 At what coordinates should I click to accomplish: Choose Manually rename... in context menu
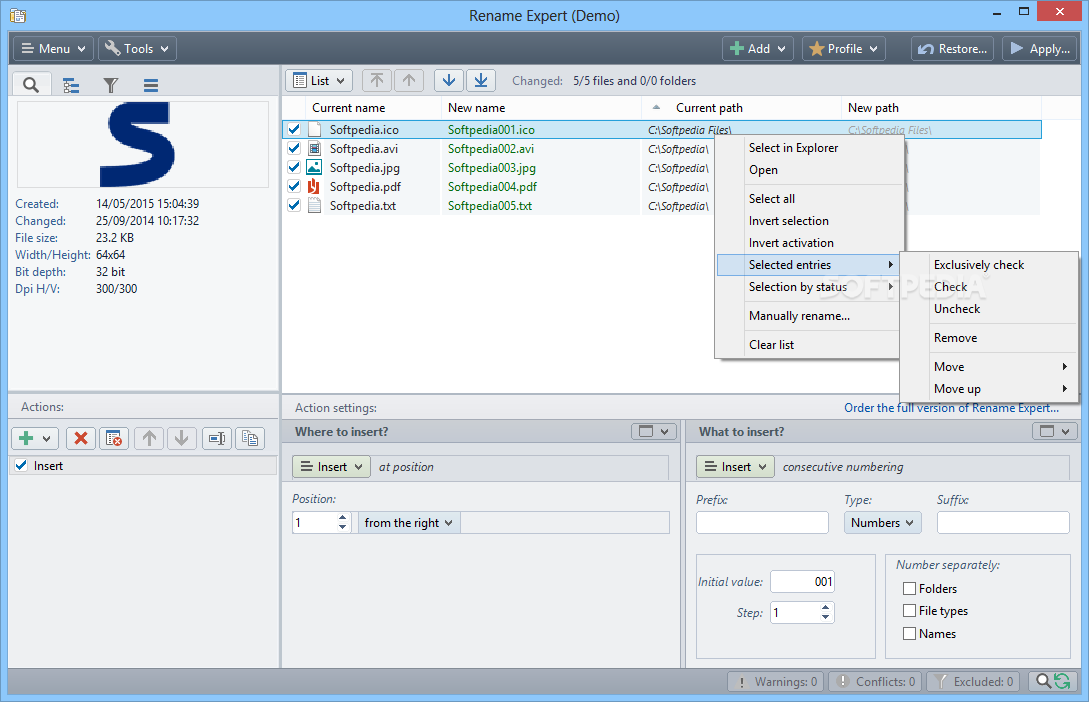tap(799, 316)
